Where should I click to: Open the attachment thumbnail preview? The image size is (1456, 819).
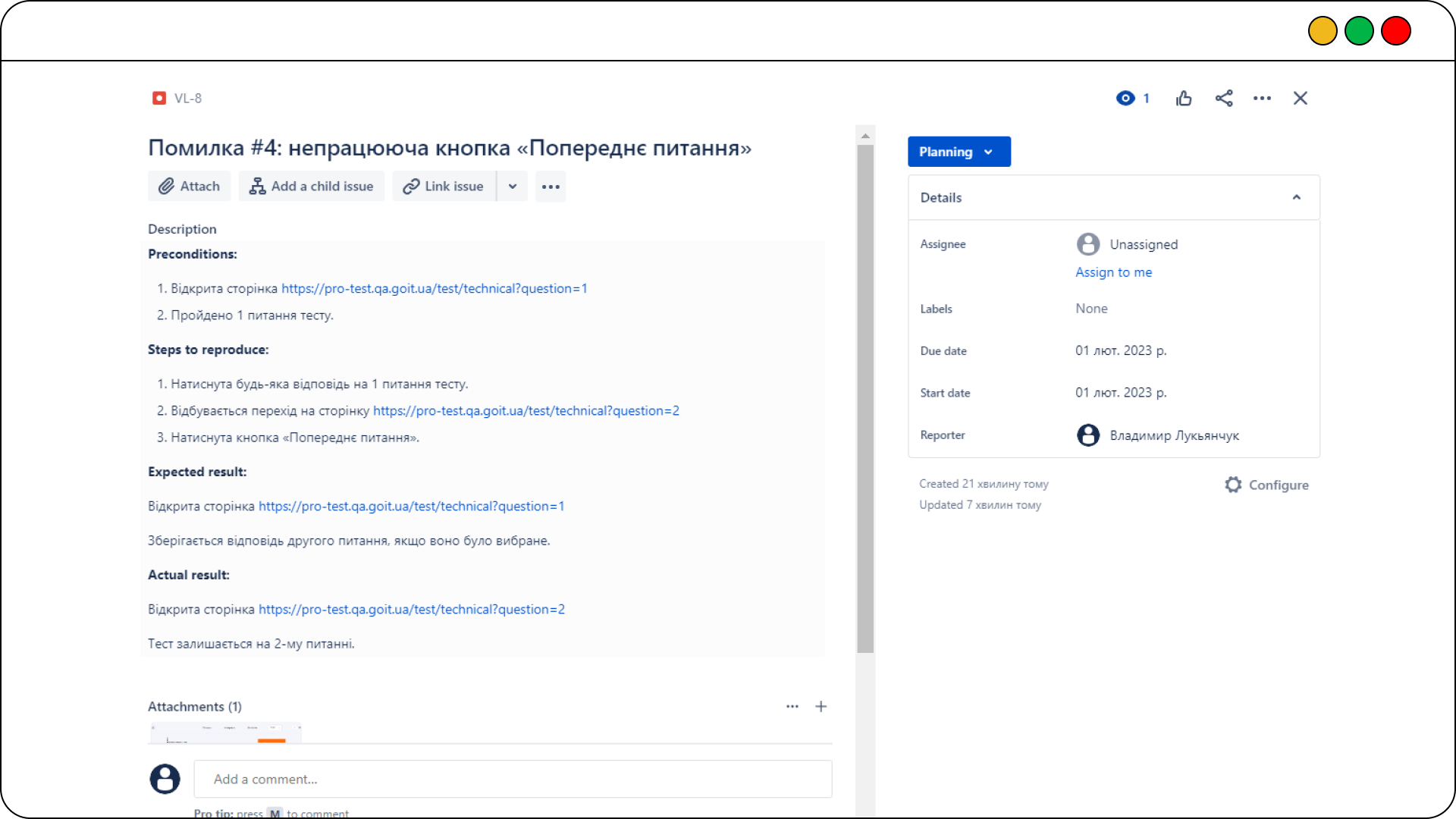click(226, 733)
